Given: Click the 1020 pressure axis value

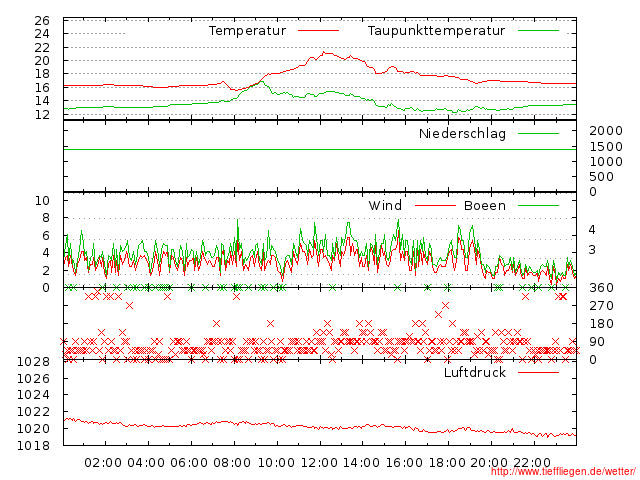Looking at the screenshot, I should tap(33, 429).
